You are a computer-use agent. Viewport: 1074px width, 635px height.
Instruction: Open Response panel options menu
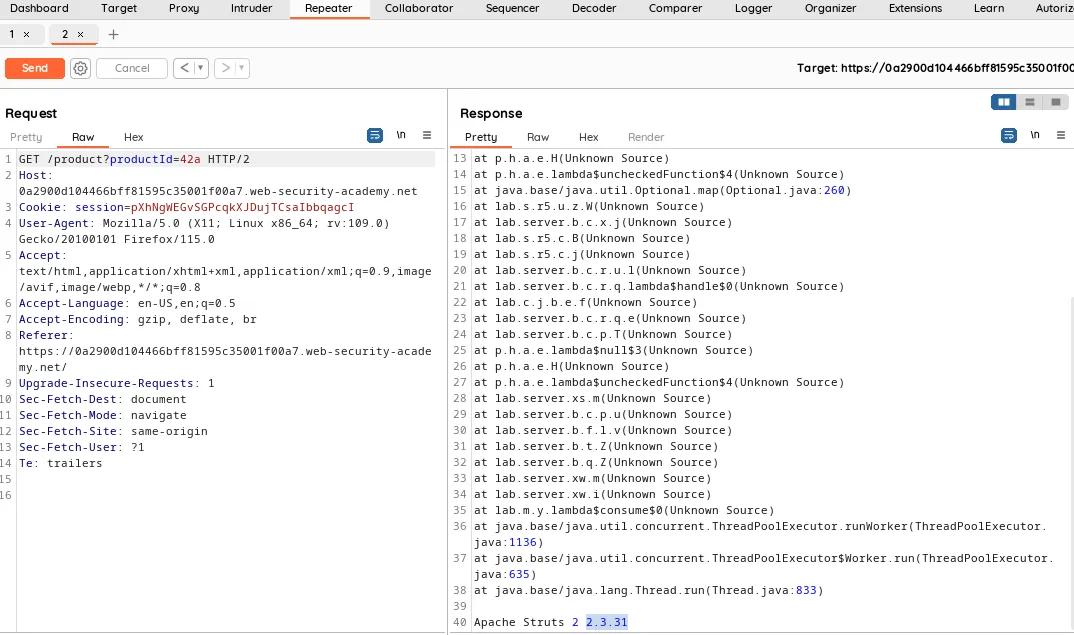pyautogui.click(x=1061, y=136)
